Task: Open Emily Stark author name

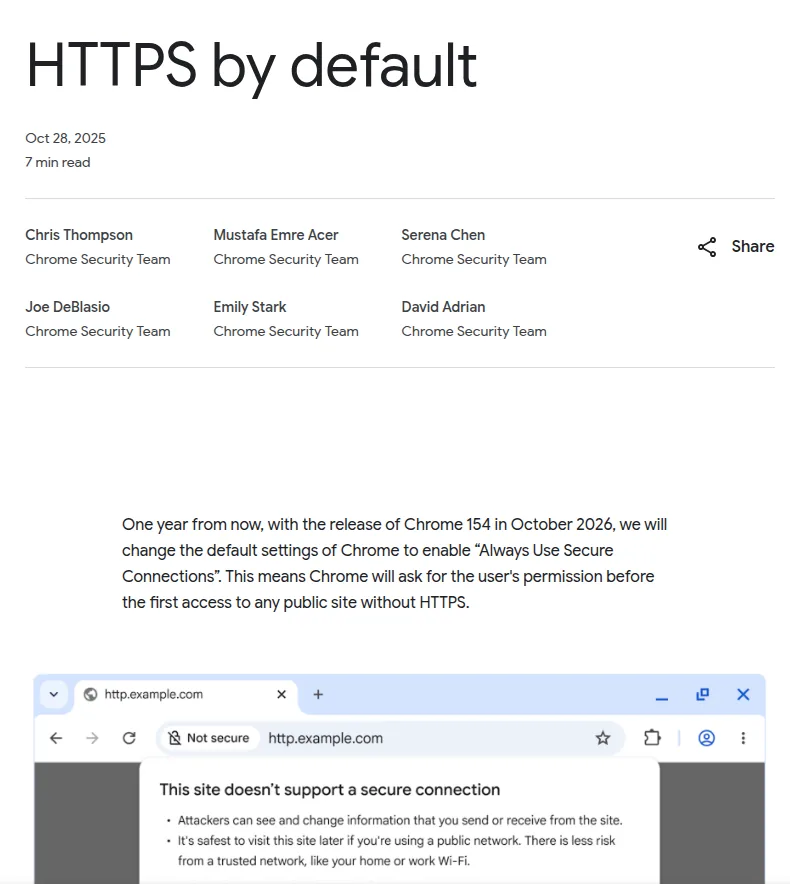Action: (x=250, y=307)
